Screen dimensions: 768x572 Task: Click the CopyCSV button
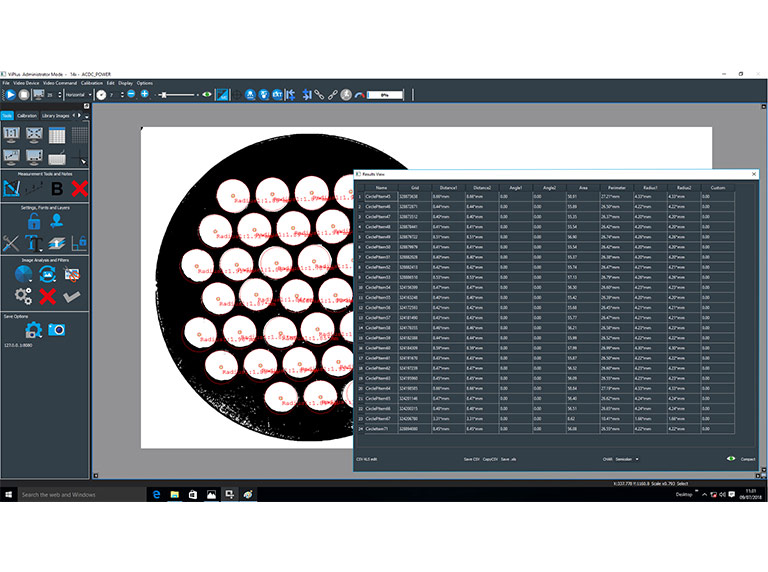[490, 459]
